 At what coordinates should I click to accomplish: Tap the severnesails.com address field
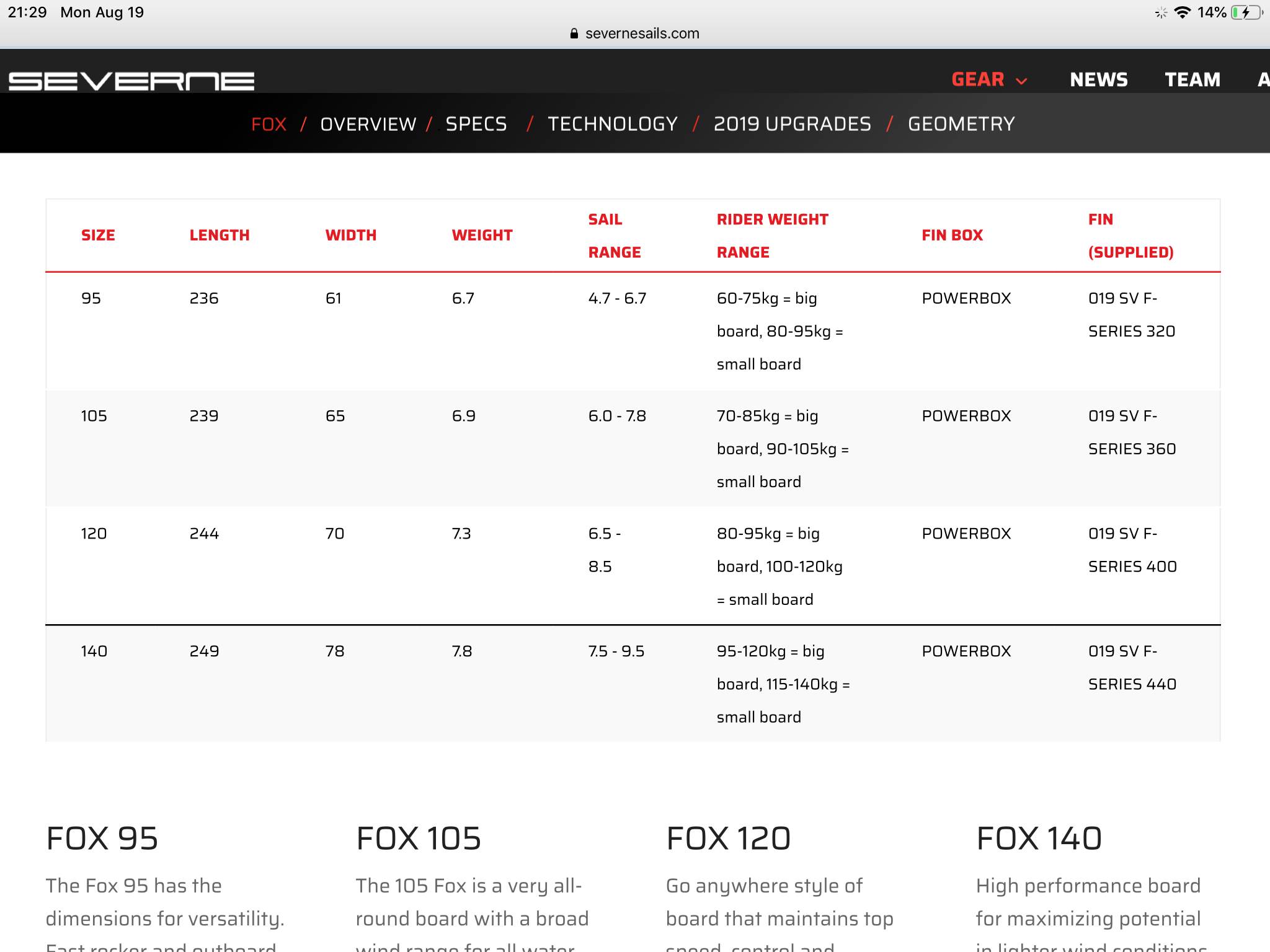point(641,33)
